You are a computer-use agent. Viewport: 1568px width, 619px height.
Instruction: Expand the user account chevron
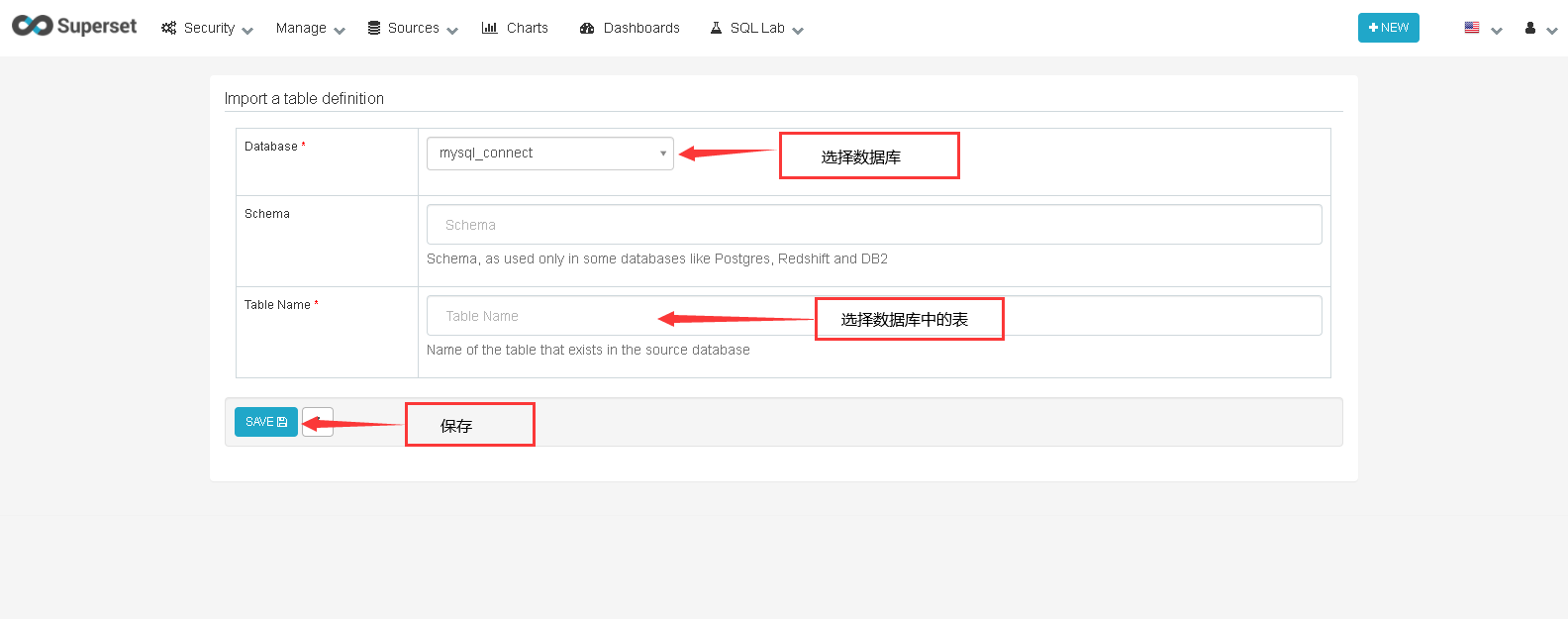tap(1552, 31)
